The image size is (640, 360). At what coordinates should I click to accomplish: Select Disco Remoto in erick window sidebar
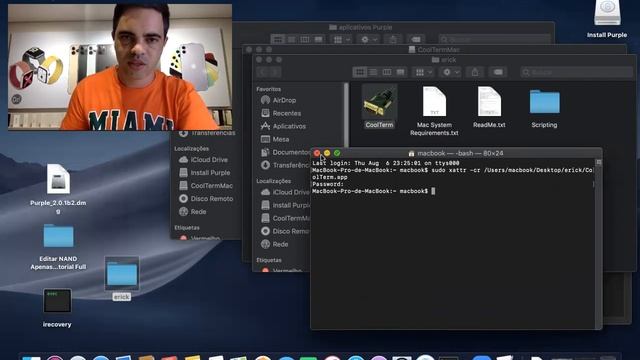(x=285, y=231)
